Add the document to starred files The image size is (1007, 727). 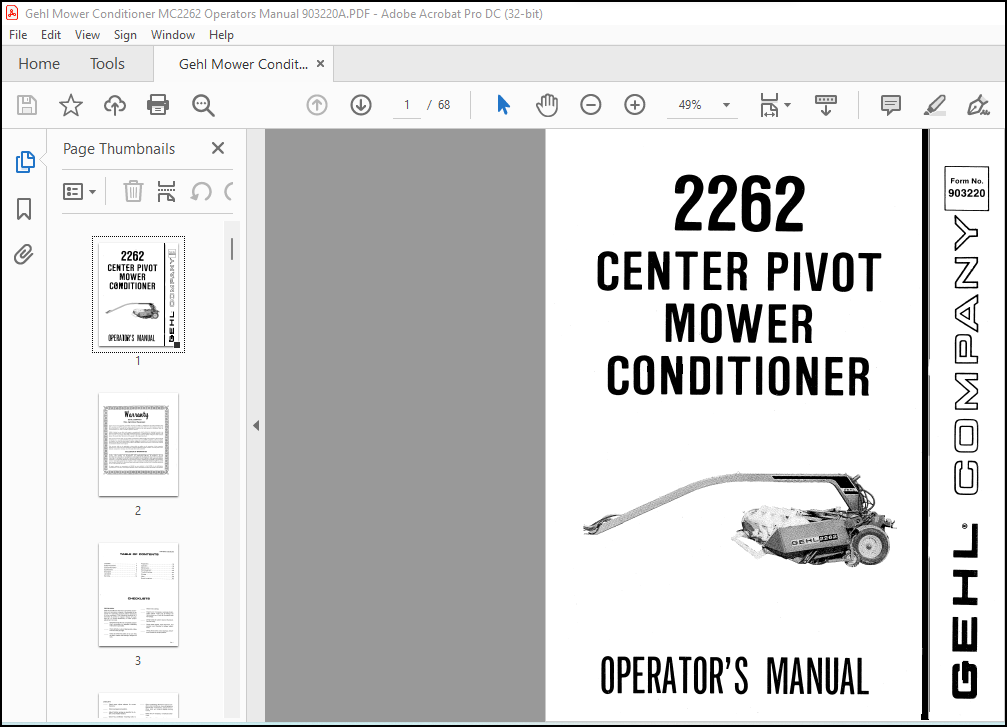click(x=71, y=105)
